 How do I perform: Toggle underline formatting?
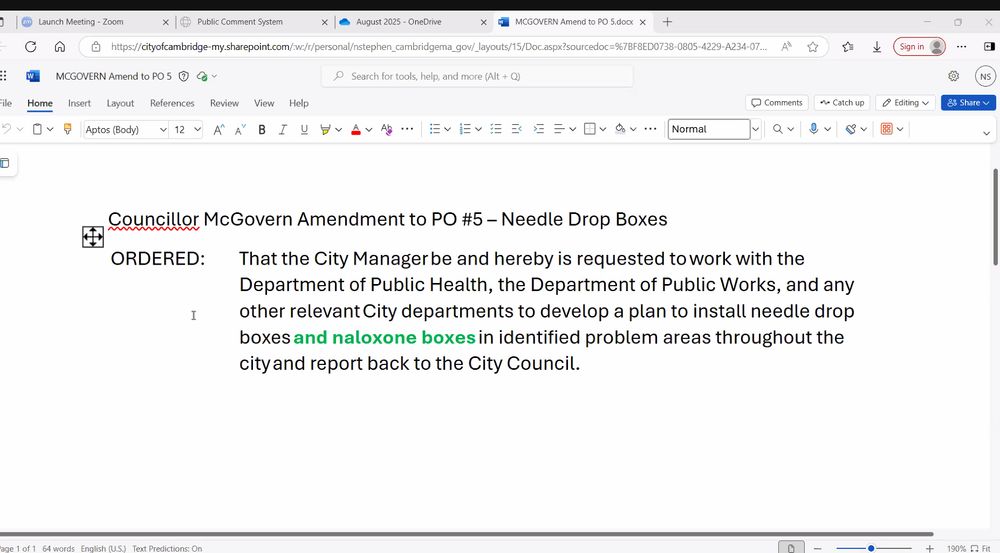304,129
